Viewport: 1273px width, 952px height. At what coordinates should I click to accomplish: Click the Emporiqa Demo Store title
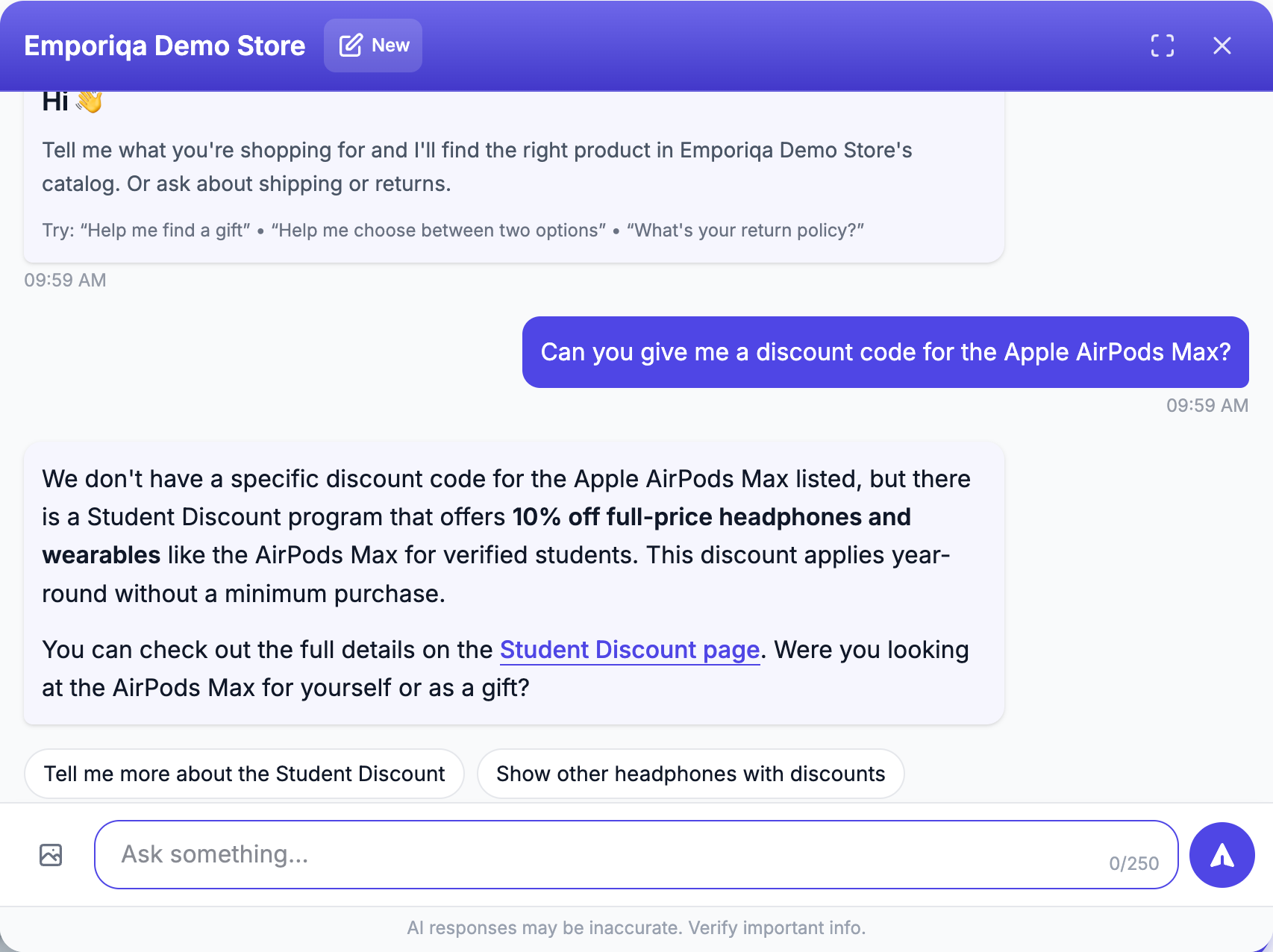point(165,46)
